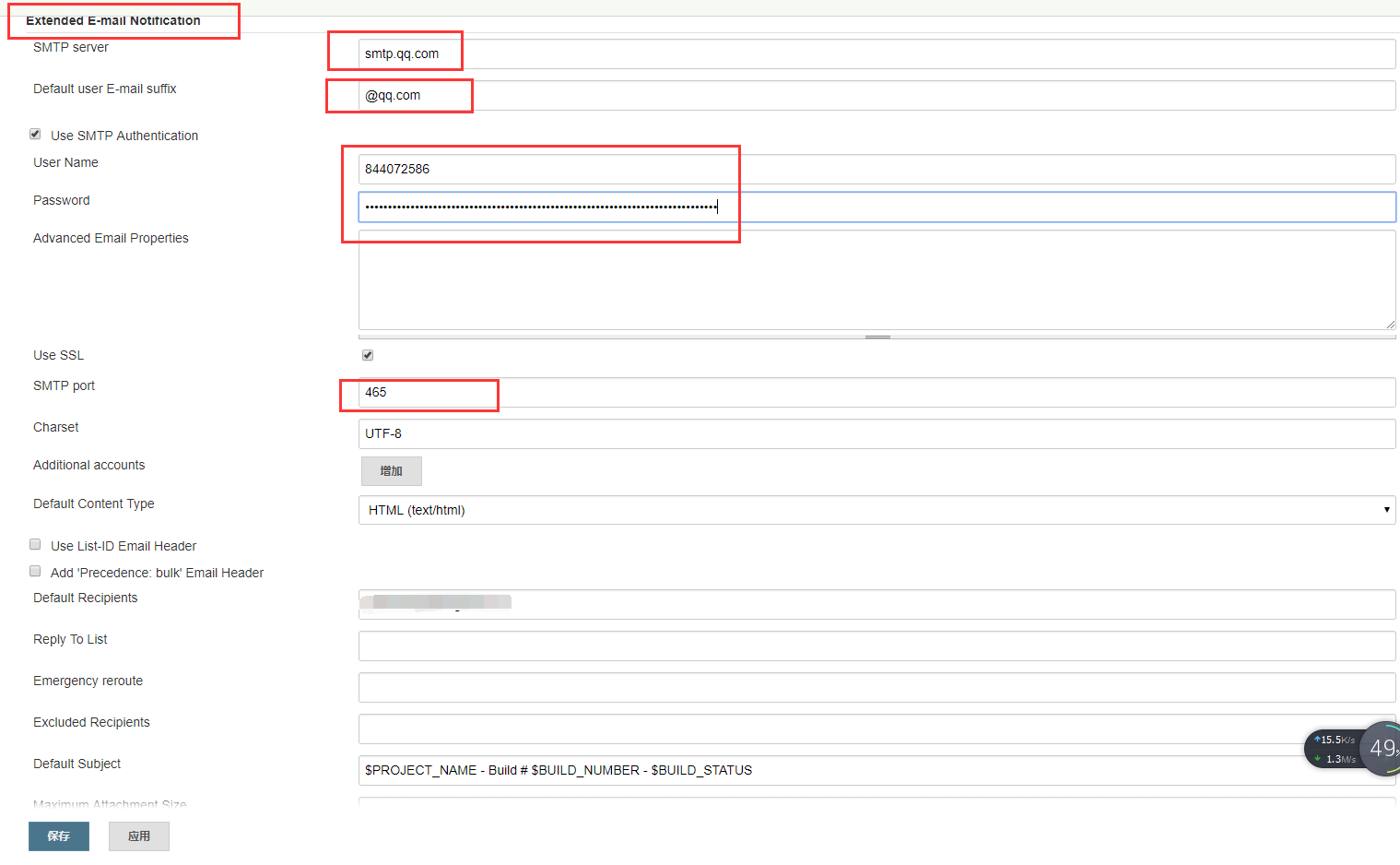Enable Use List-ID Email Header checkbox
The width and height of the screenshot is (1400, 865).
[35, 544]
